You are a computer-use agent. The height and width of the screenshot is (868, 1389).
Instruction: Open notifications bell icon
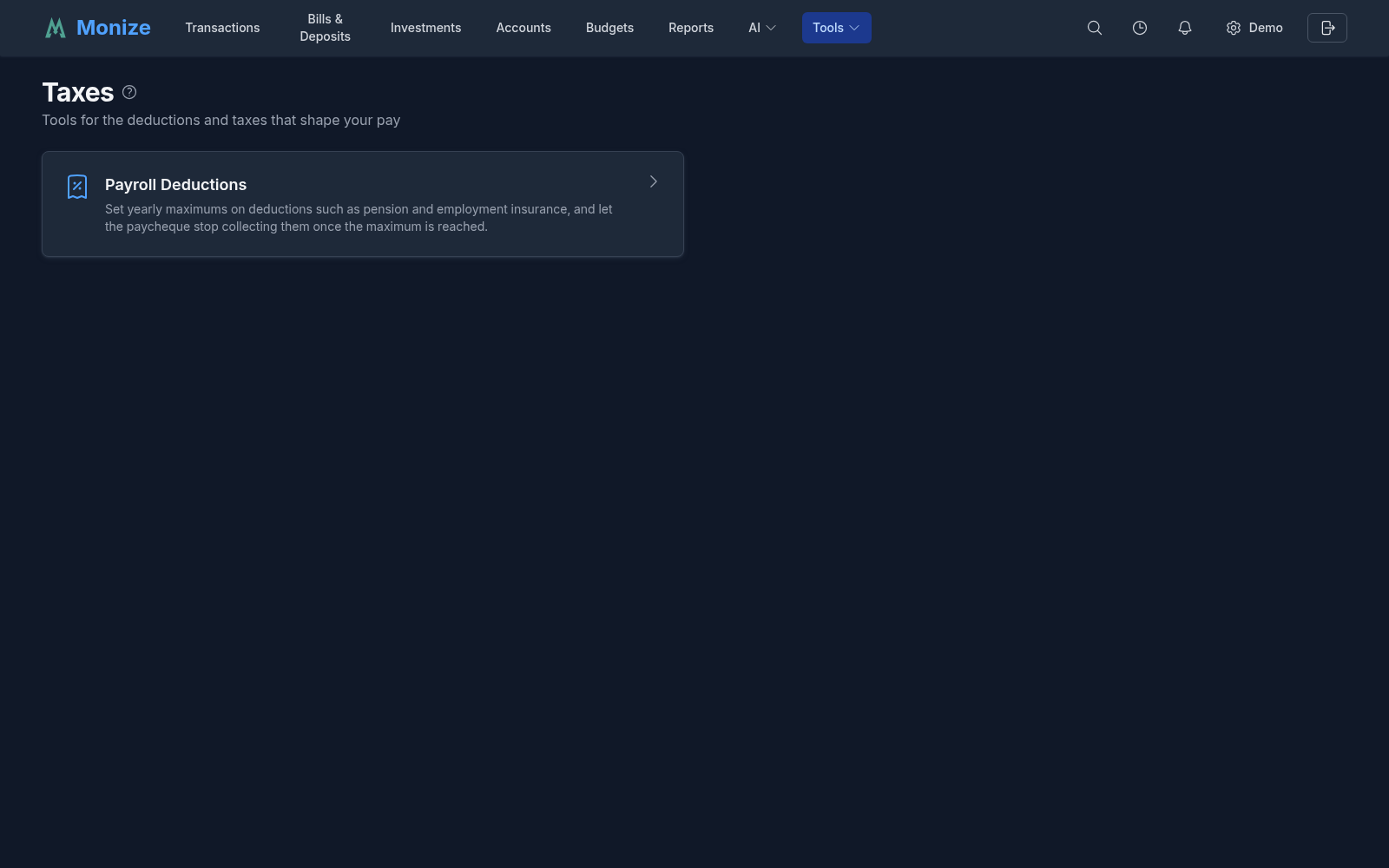pyautogui.click(x=1185, y=28)
